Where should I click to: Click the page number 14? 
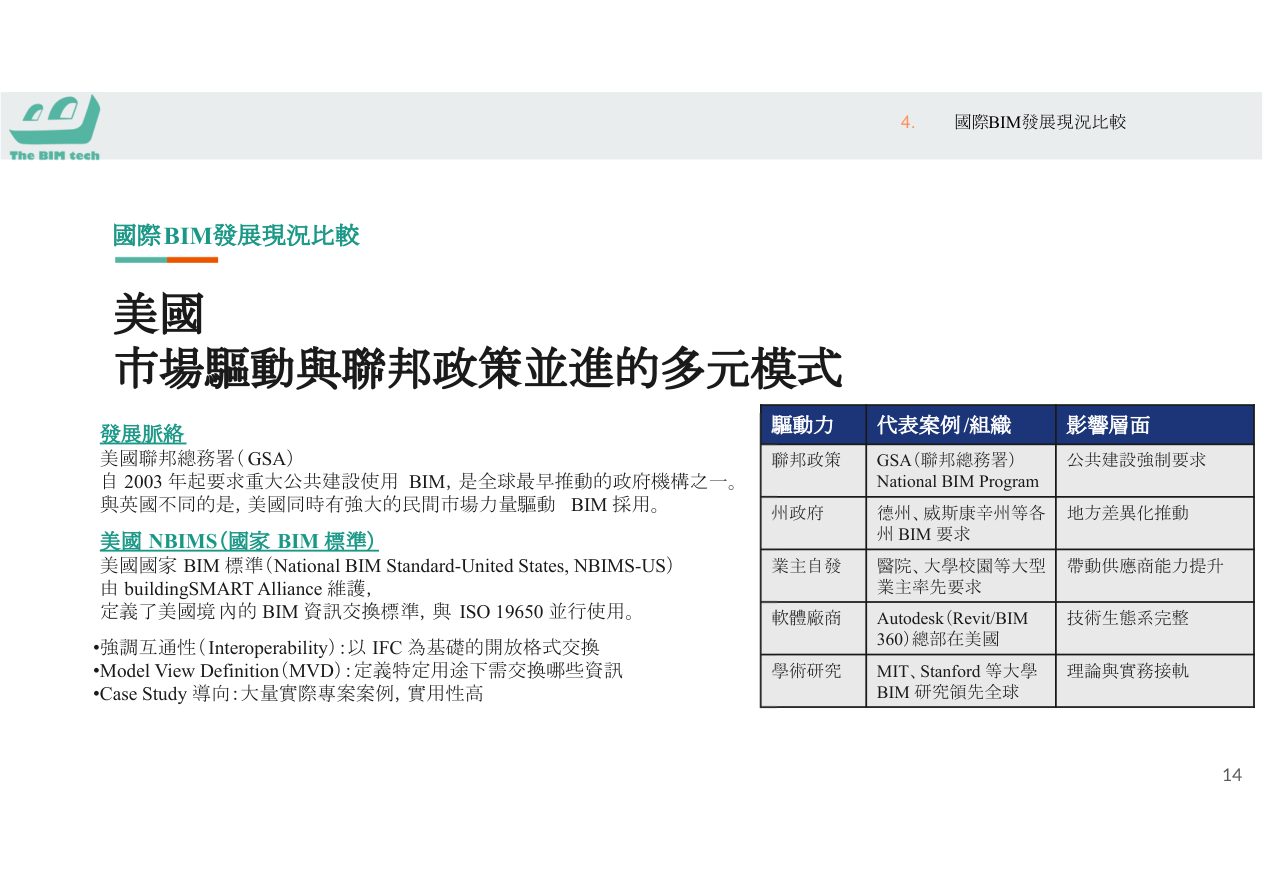[x=1232, y=775]
